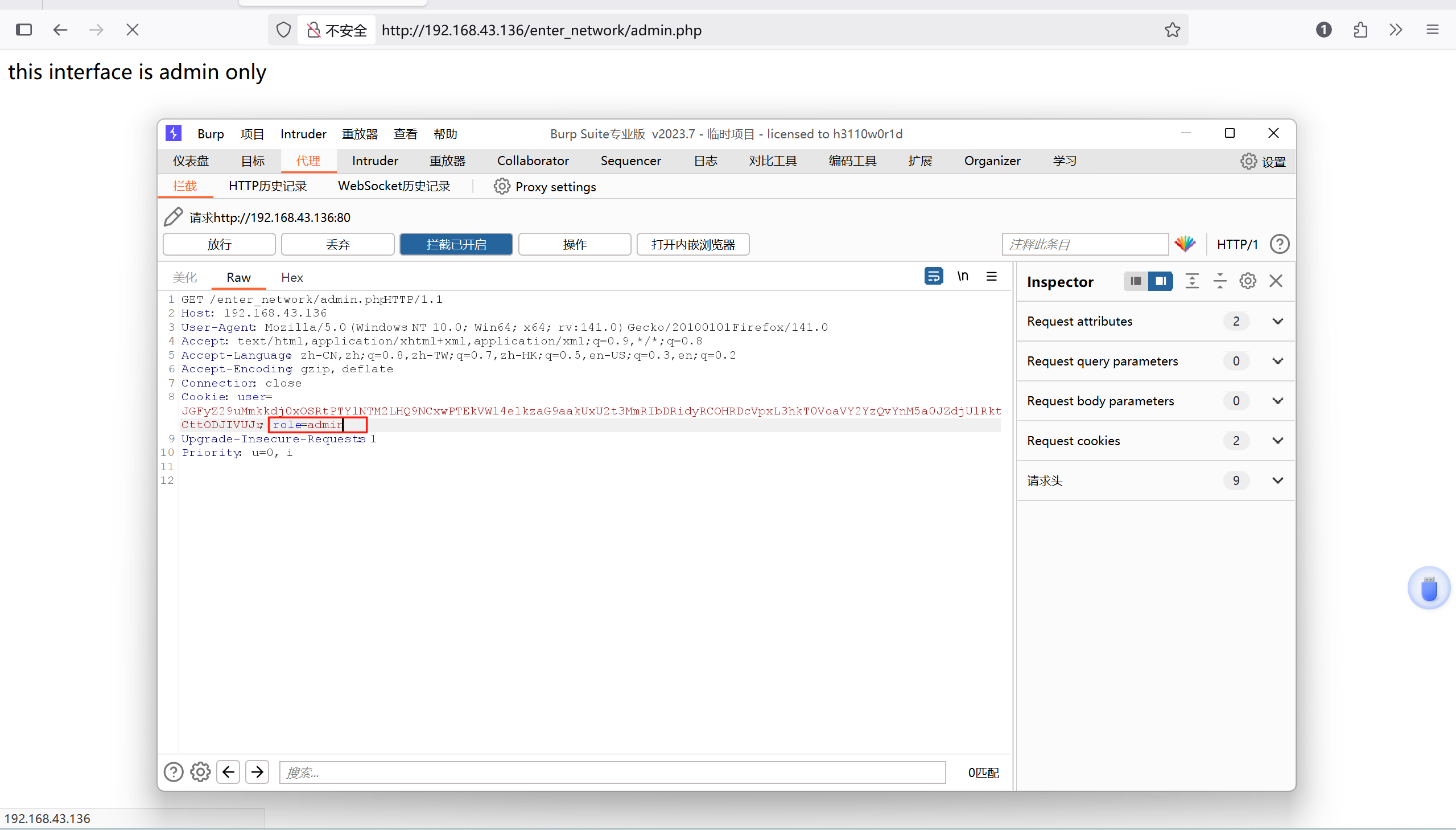Viewport: 1456px width, 830px height.
Task: Collapse all Inspector sections icon
Action: click(1220, 281)
